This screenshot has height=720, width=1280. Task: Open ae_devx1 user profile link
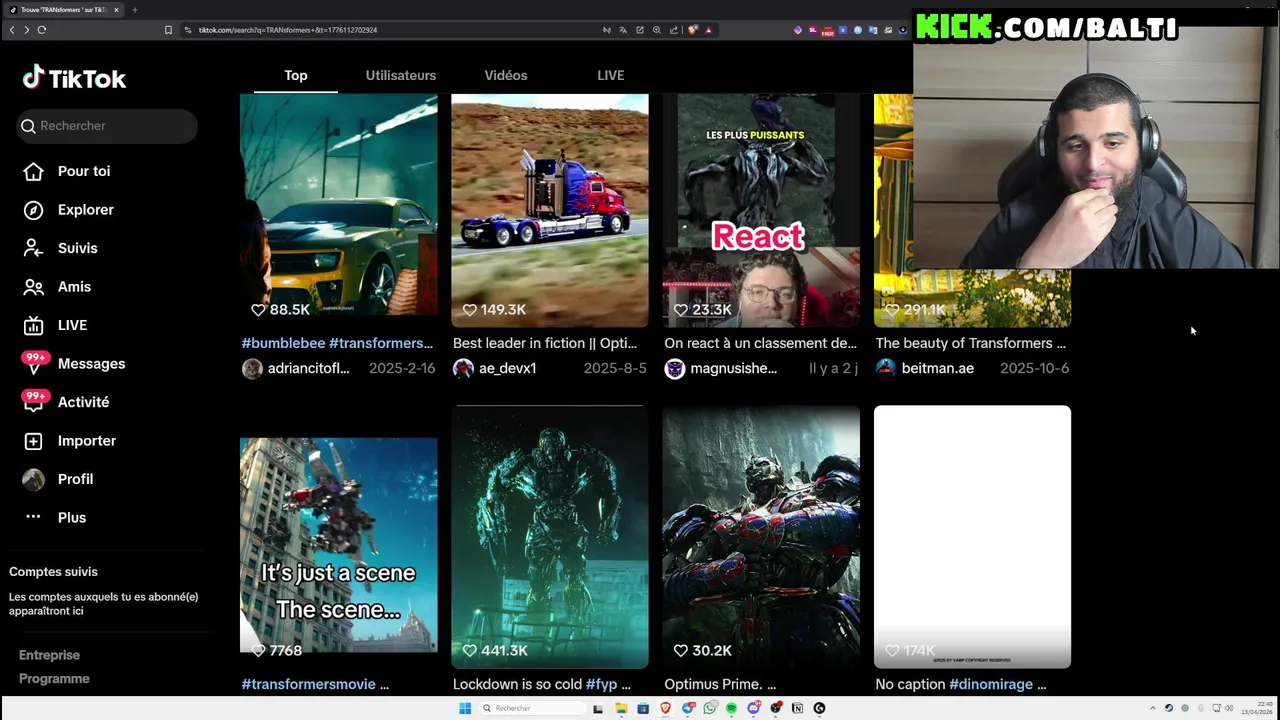pyautogui.click(x=507, y=368)
